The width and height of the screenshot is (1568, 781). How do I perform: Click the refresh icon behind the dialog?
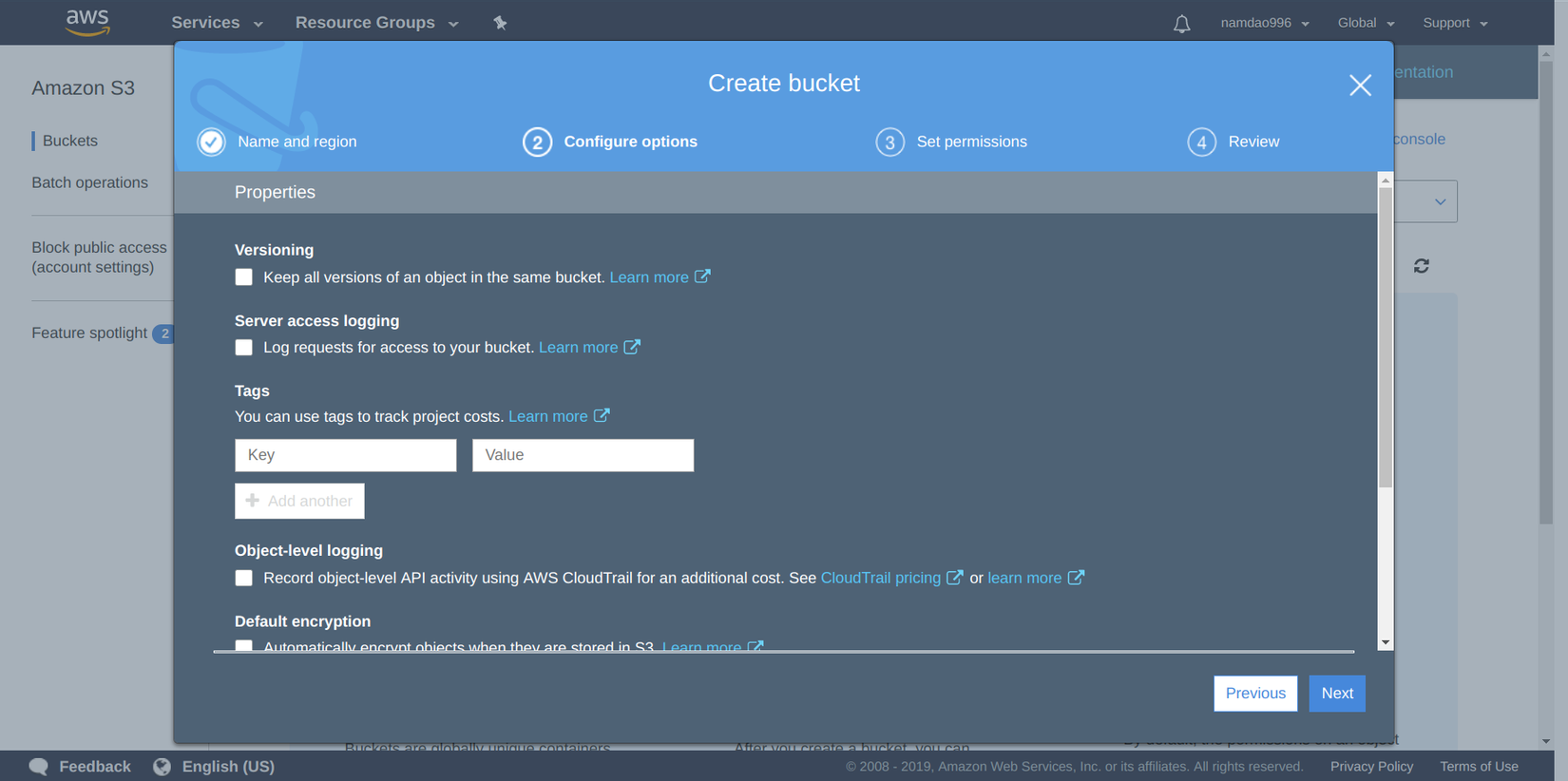[x=1421, y=266]
